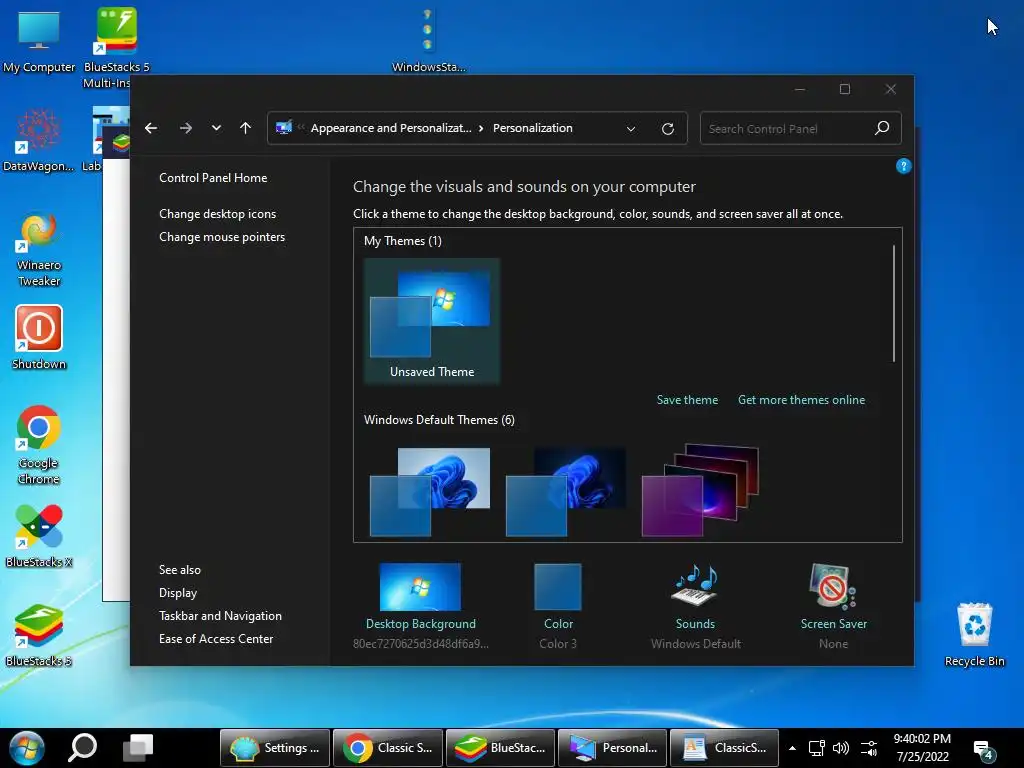Select the Unsaved Theme thumbnail
Viewport: 1024px width, 768px height.
(x=432, y=321)
